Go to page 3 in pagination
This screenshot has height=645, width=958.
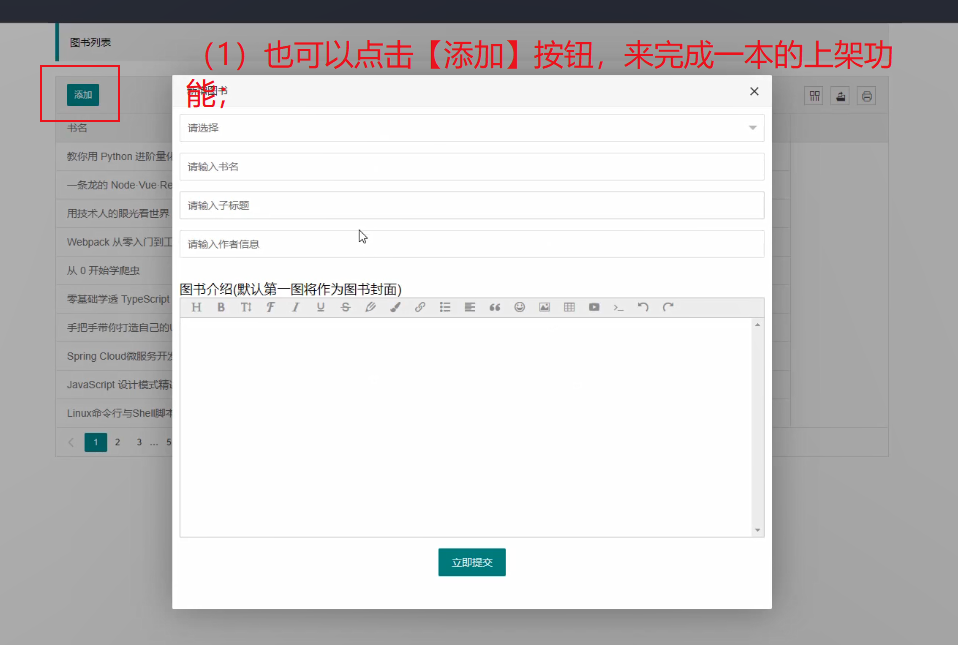[139, 442]
